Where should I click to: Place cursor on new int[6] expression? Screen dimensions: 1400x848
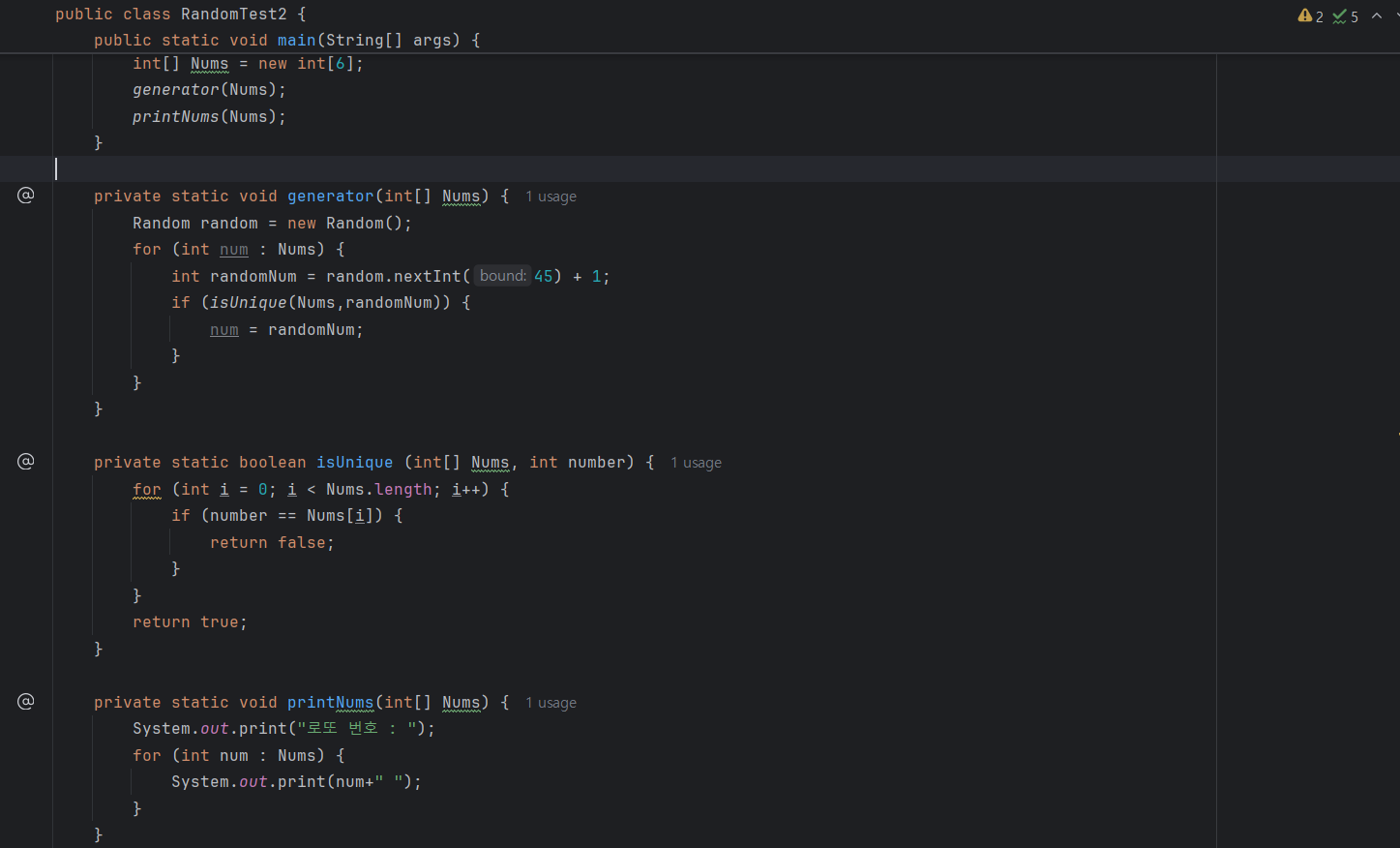click(306, 64)
